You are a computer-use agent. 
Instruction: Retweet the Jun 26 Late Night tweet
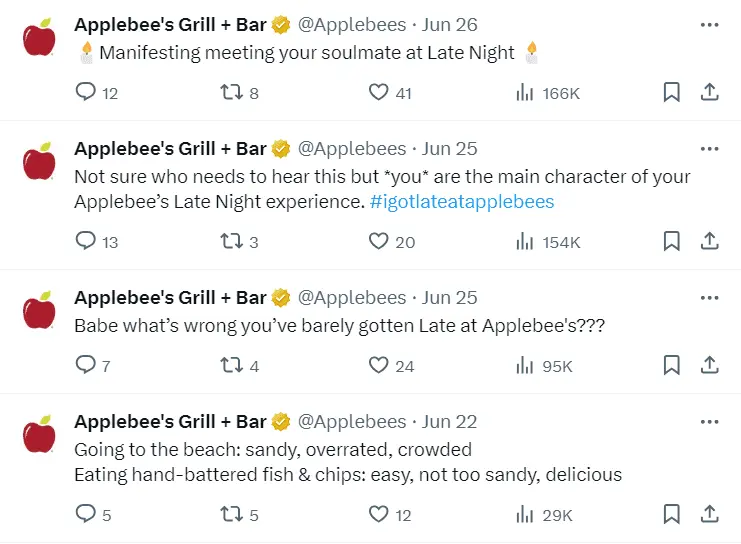(230, 93)
